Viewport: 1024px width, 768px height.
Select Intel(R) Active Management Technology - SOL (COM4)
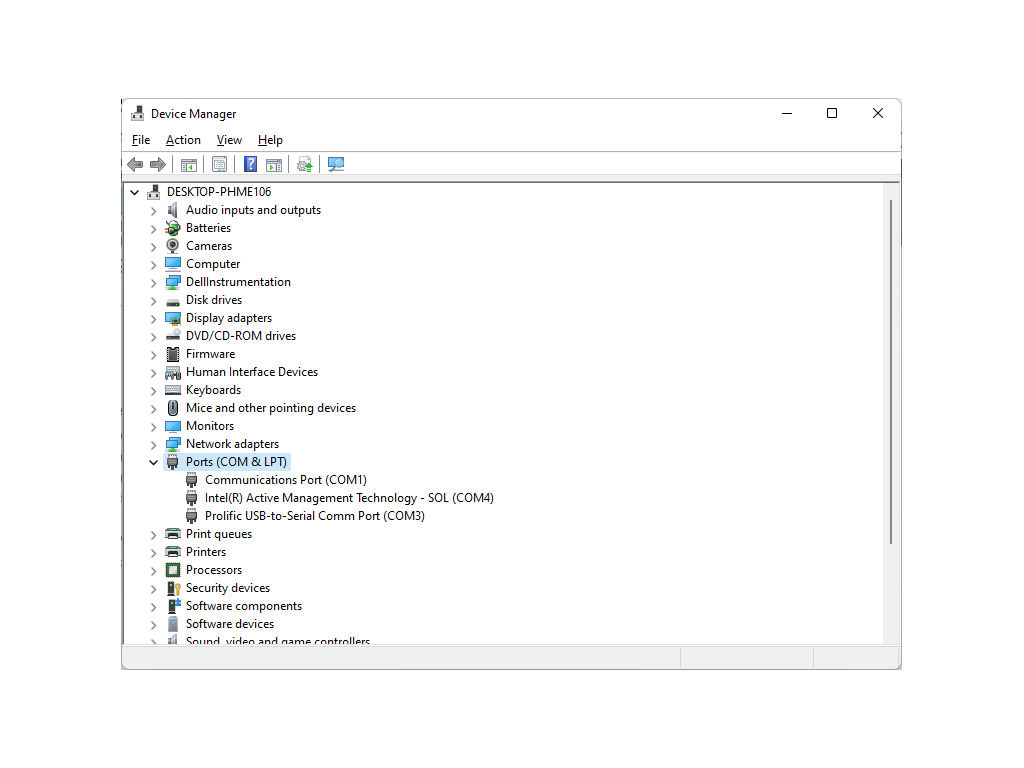[349, 498]
